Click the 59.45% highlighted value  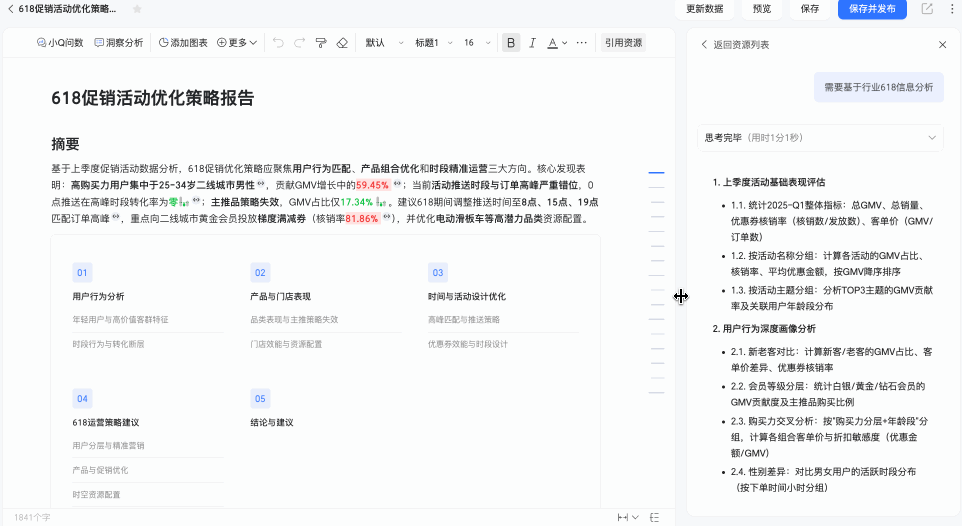pyautogui.click(x=372, y=185)
